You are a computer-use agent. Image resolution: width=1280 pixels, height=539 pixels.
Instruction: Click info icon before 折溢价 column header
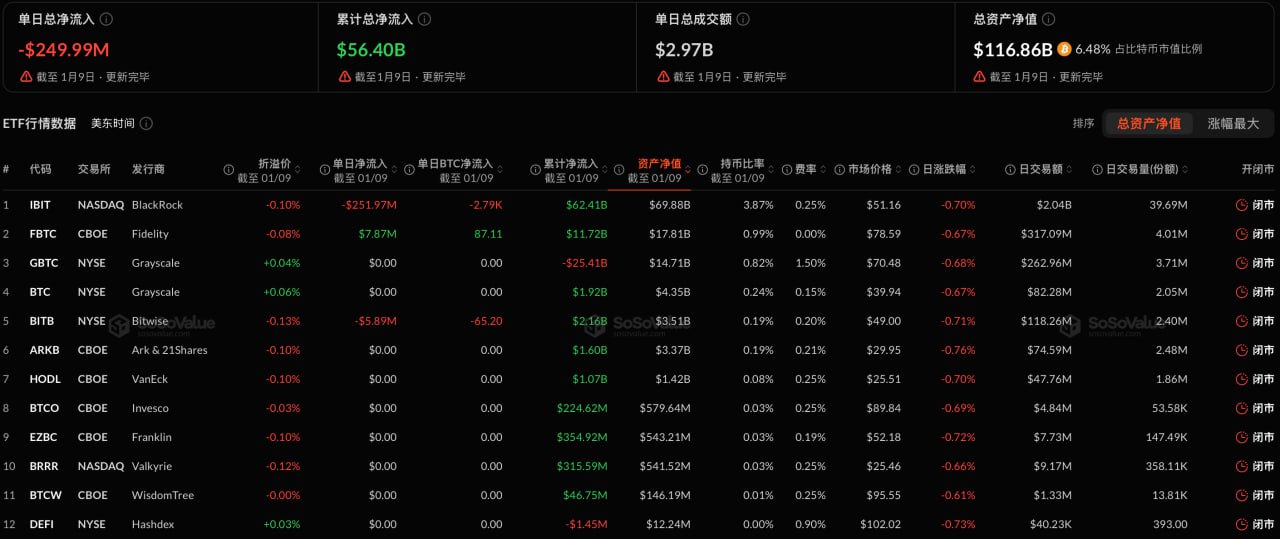tap(229, 170)
